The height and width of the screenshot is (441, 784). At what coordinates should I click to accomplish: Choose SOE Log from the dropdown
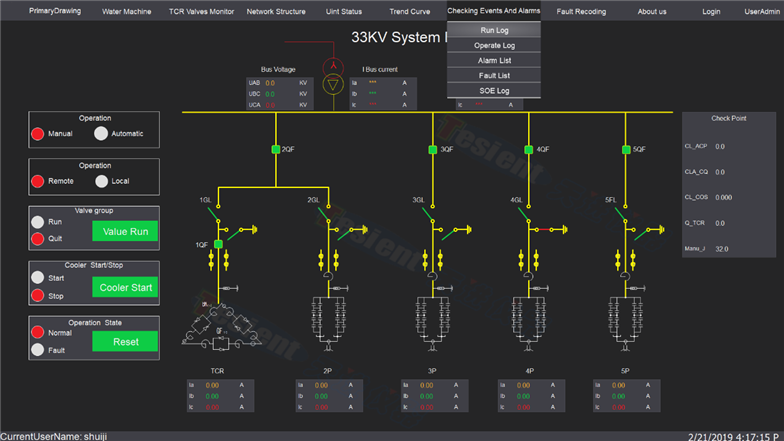tap(494, 91)
